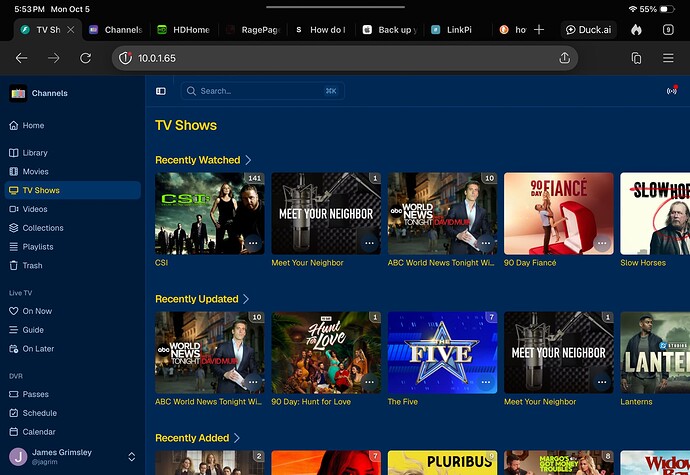The height and width of the screenshot is (475, 690).
Task: Click the Lanterns show title
Action: 636,401
